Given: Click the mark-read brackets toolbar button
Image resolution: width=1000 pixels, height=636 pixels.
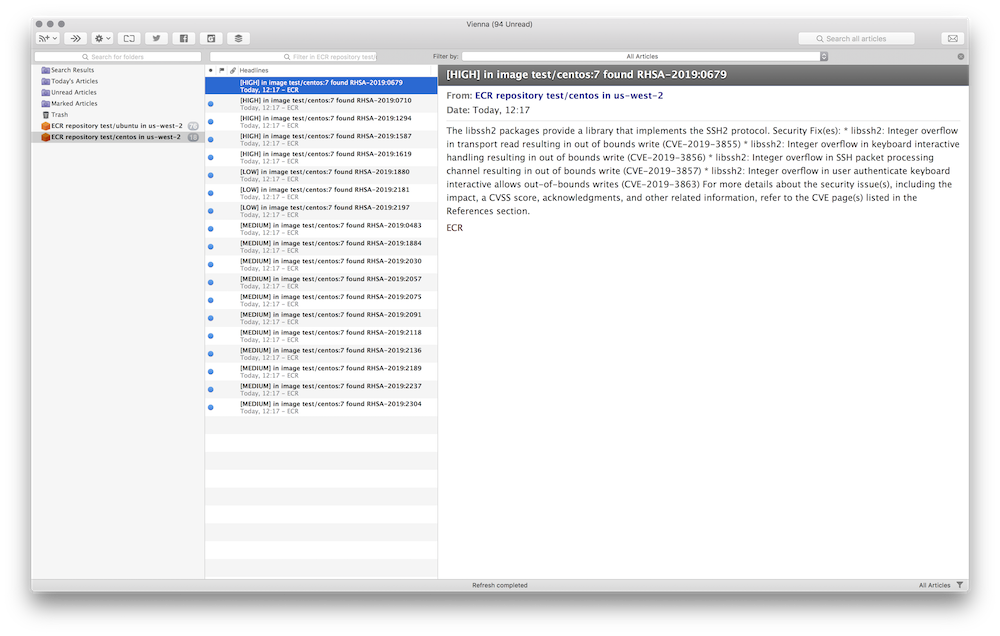Looking at the screenshot, I should [x=129, y=38].
